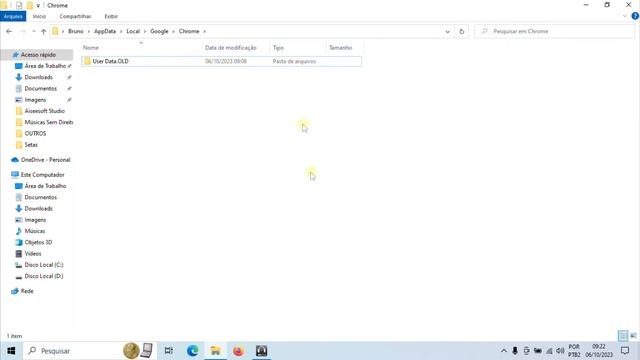Image resolution: width=640 pixels, height=360 pixels.
Task: Open the Músicas Sem Direitos folder
Action: pyautogui.click(x=49, y=122)
